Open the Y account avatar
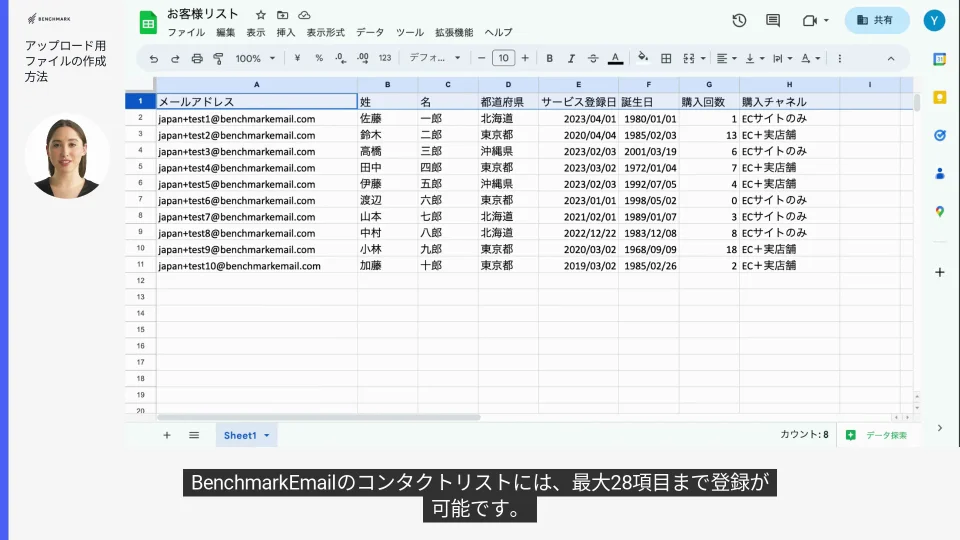Screen dimensions: 960x540 934,20
